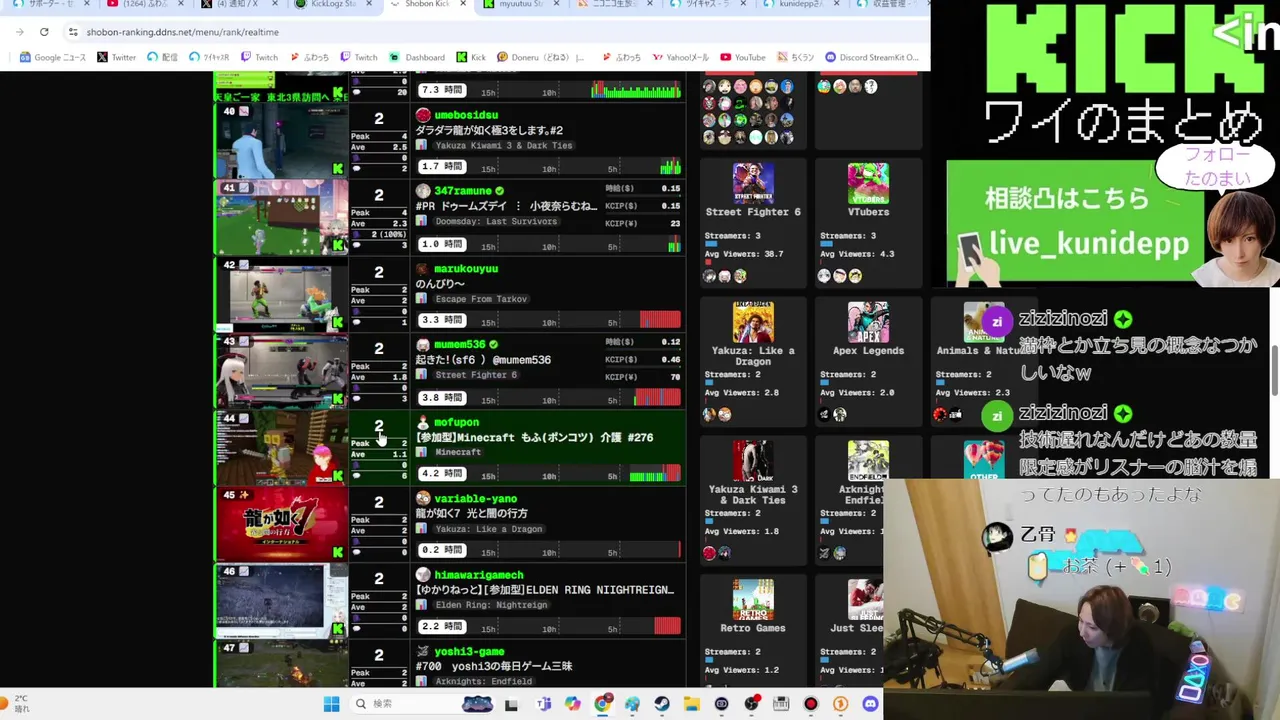Open rank 46 Elden Ring stream thumbnail

coord(281,601)
